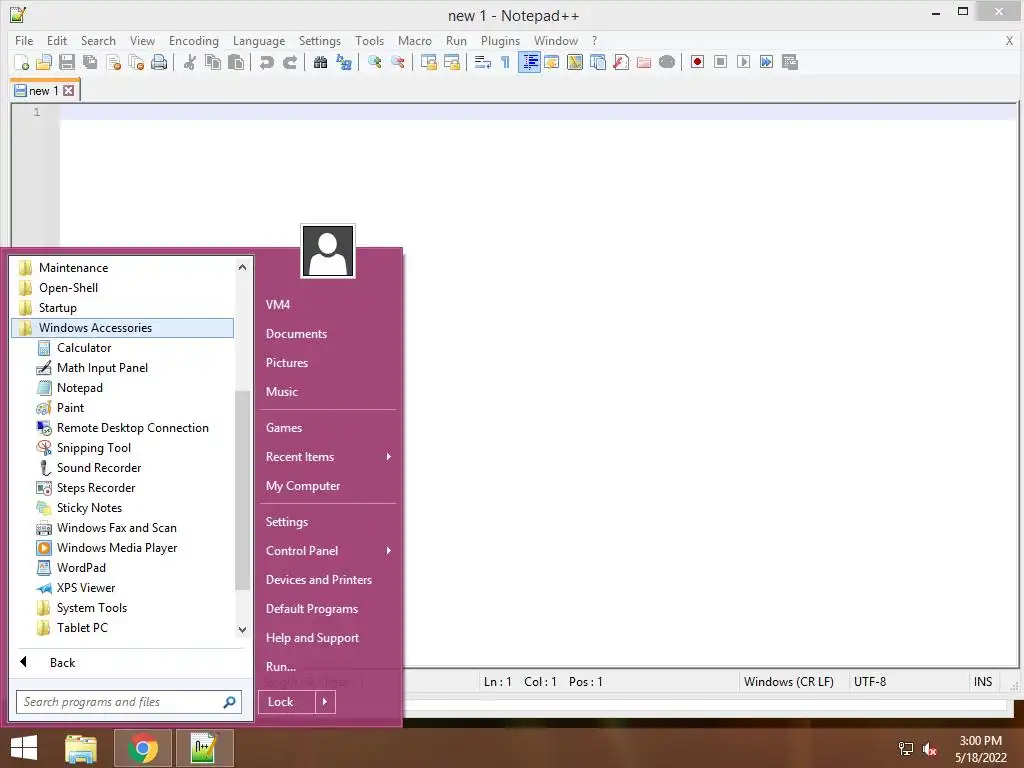Click the Save recorded macro icon
1024x768 pixels.
pos(790,62)
